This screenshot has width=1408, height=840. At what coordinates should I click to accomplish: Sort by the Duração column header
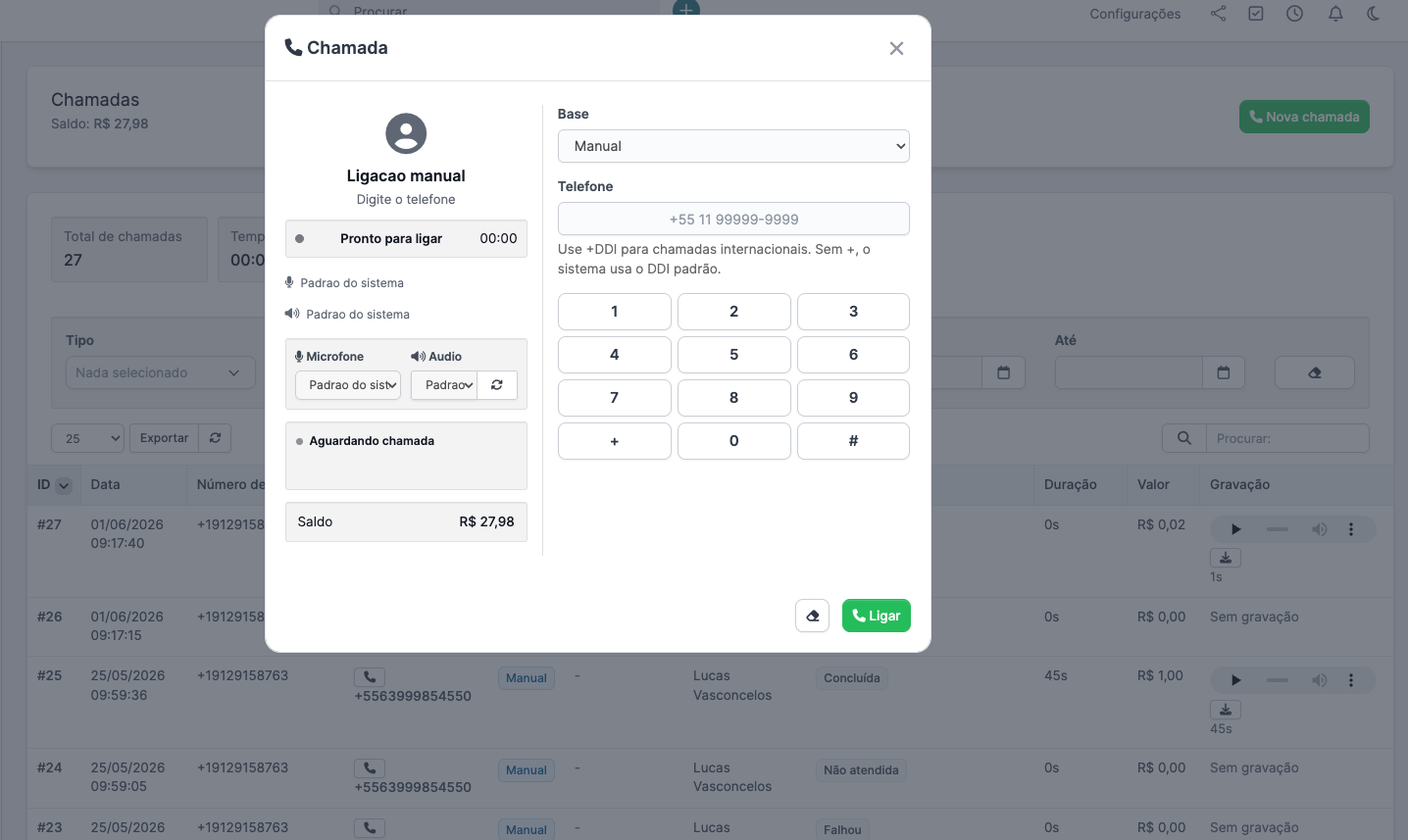click(1070, 484)
